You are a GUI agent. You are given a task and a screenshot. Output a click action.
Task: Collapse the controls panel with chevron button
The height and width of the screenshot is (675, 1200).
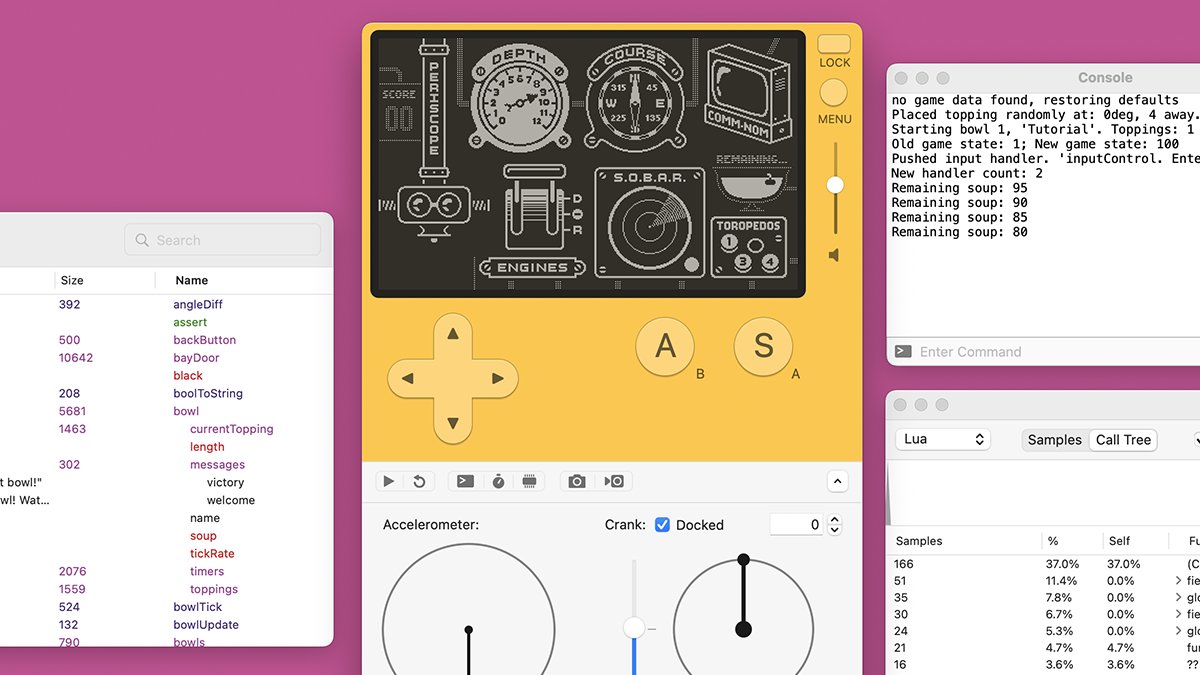point(838,481)
